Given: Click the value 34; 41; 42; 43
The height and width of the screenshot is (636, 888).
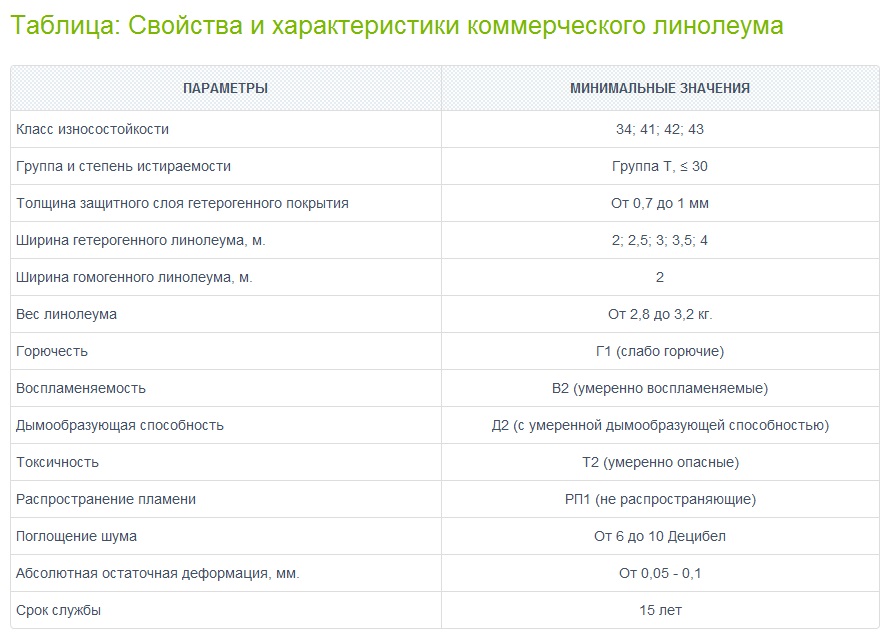Looking at the screenshot, I should 660,129.
